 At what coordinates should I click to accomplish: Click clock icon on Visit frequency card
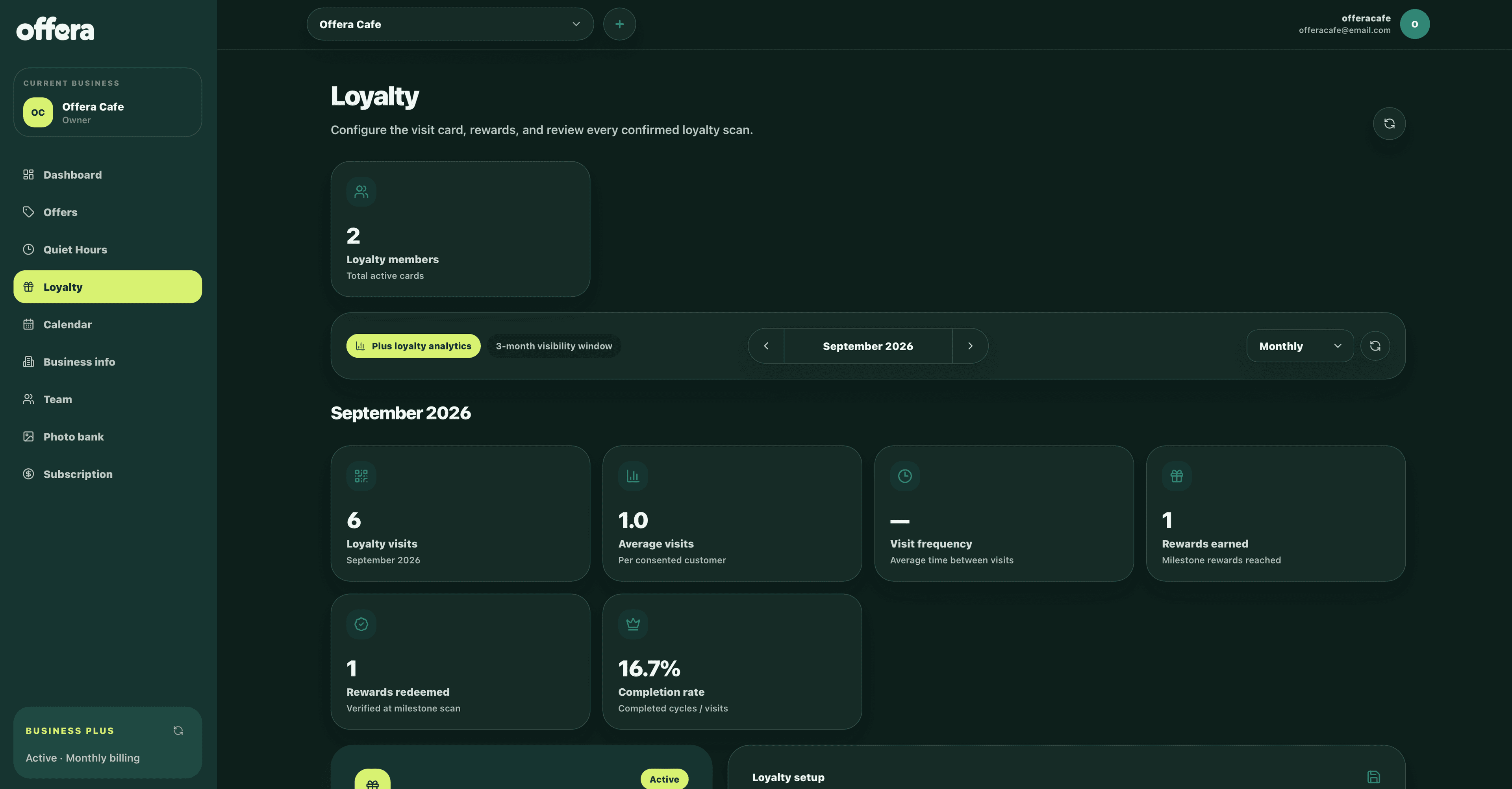[x=904, y=476]
